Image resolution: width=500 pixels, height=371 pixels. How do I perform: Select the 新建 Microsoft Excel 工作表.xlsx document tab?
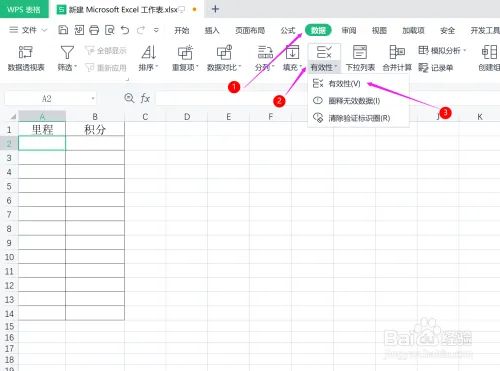[x=127, y=9]
